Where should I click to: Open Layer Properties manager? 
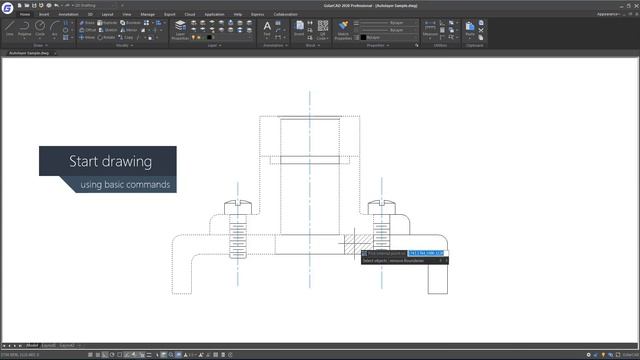click(180, 30)
